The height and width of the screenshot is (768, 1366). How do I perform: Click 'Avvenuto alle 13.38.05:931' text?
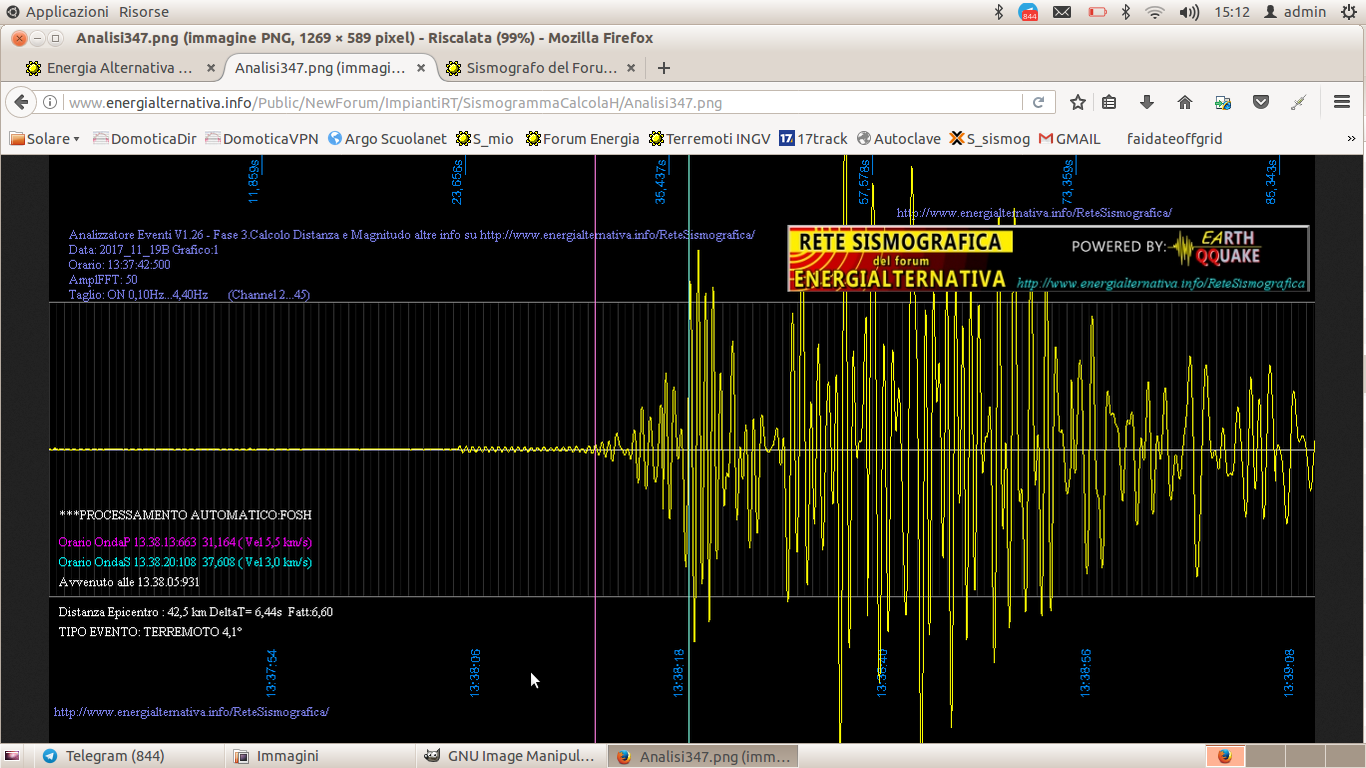click(129, 582)
